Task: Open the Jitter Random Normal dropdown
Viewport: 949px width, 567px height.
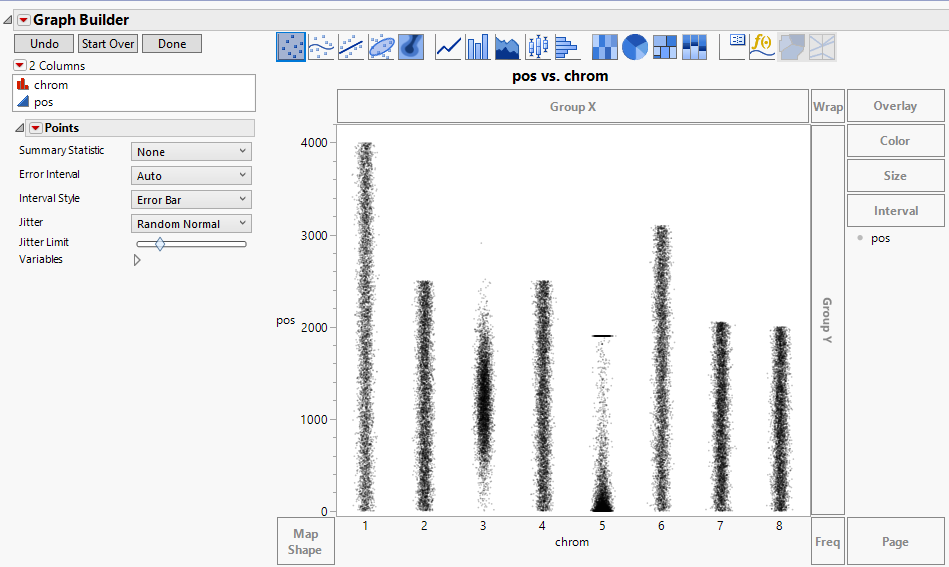Action: pyautogui.click(x=191, y=224)
